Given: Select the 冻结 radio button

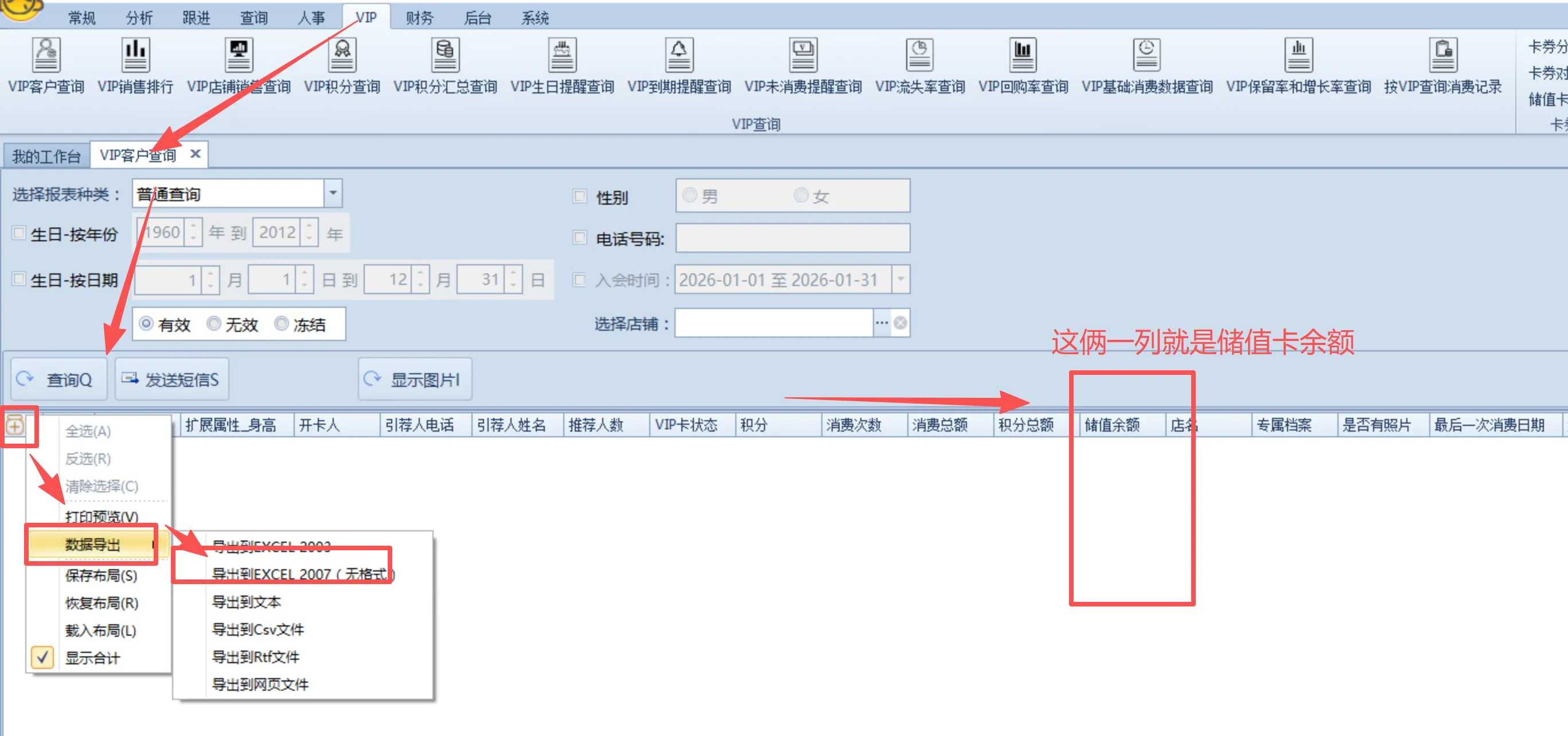Looking at the screenshot, I should pos(281,324).
